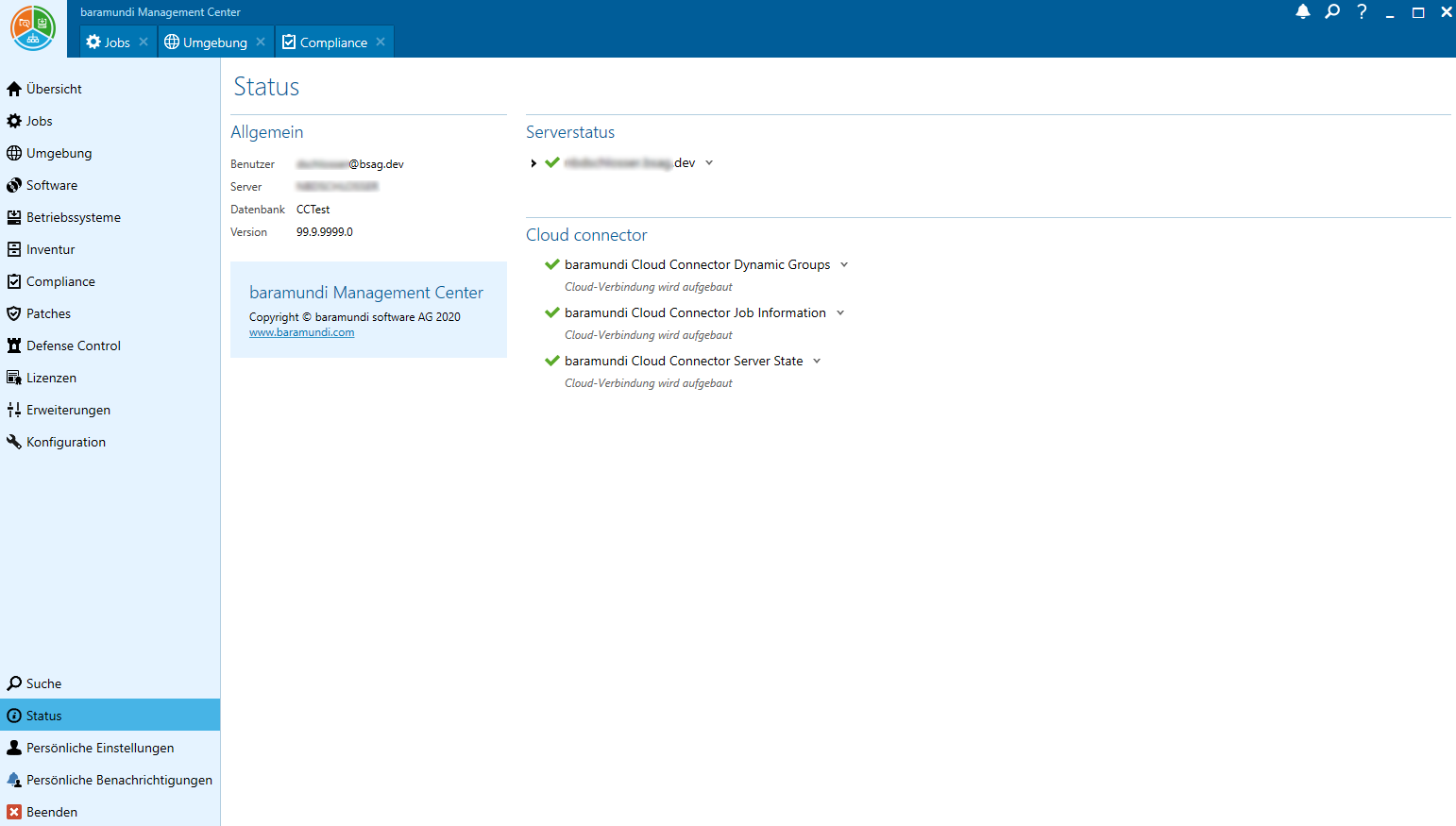Switch to the Umgebung tab
Viewport: 1456px width, 826px height.
click(206, 42)
